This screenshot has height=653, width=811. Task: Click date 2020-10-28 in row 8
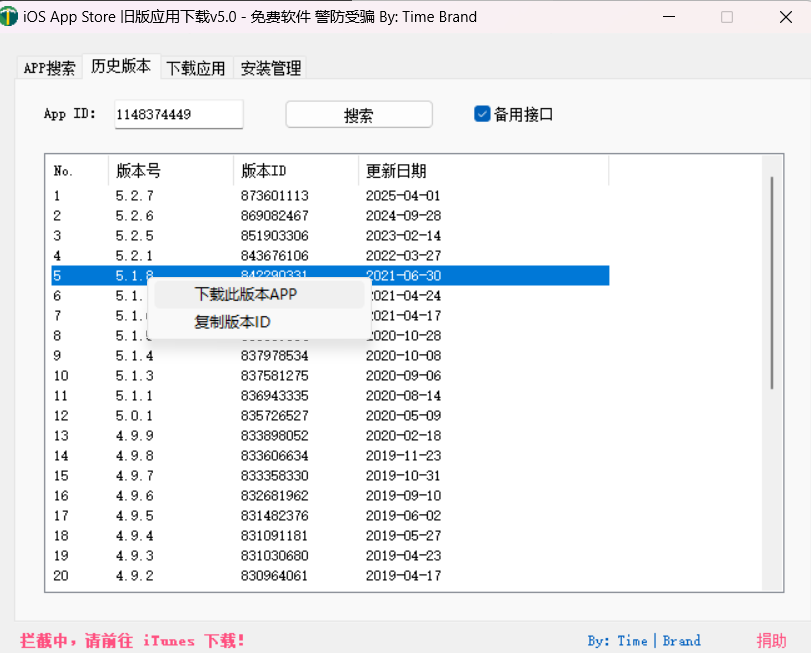tap(407, 336)
